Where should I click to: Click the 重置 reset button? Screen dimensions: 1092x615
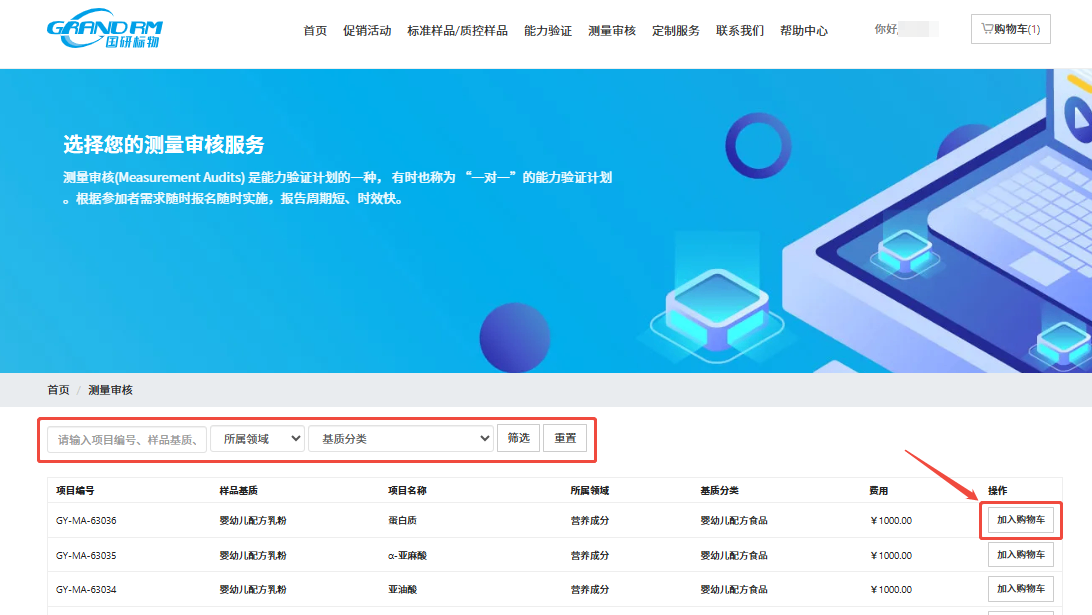click(565, 438)
